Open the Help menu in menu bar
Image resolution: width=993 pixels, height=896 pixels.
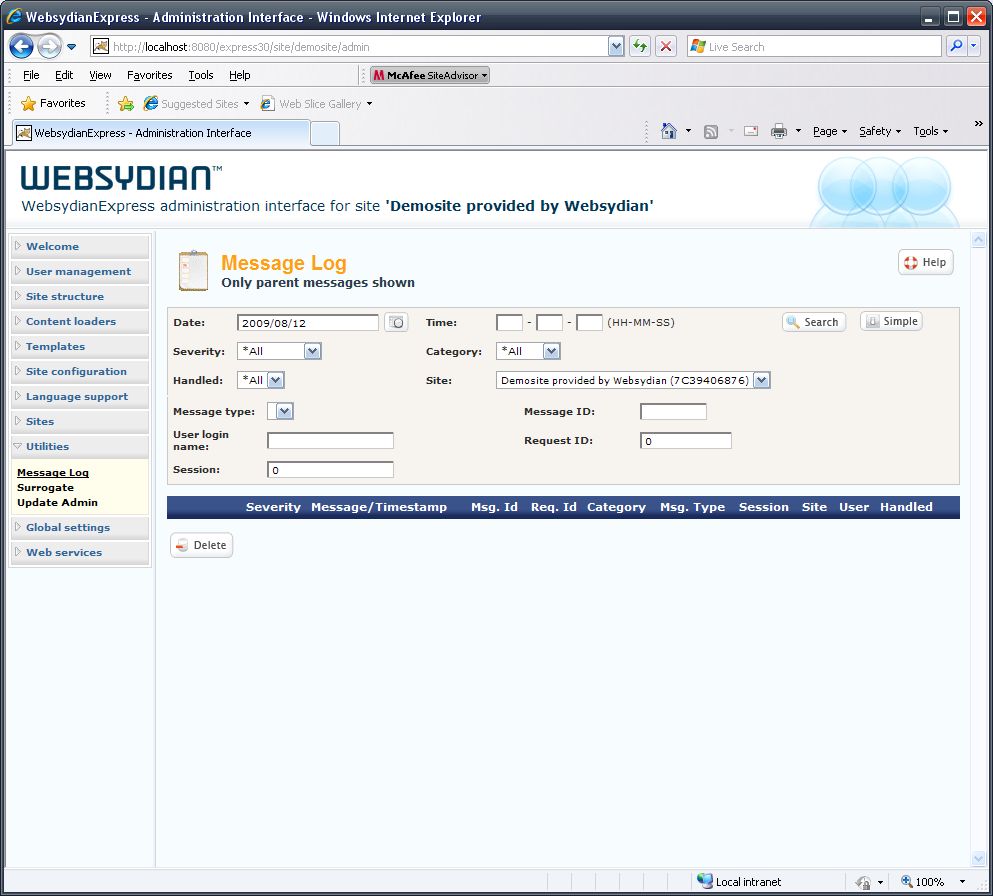tap(239, 75)
